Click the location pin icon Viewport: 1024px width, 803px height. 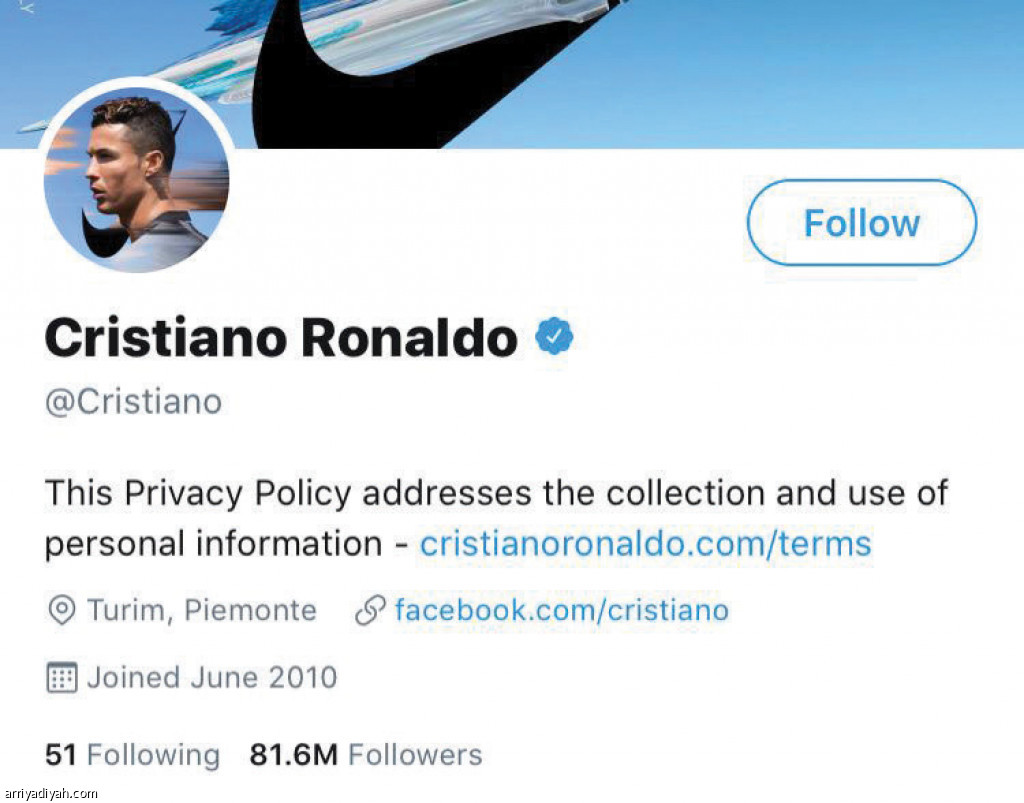pos(62,610)
